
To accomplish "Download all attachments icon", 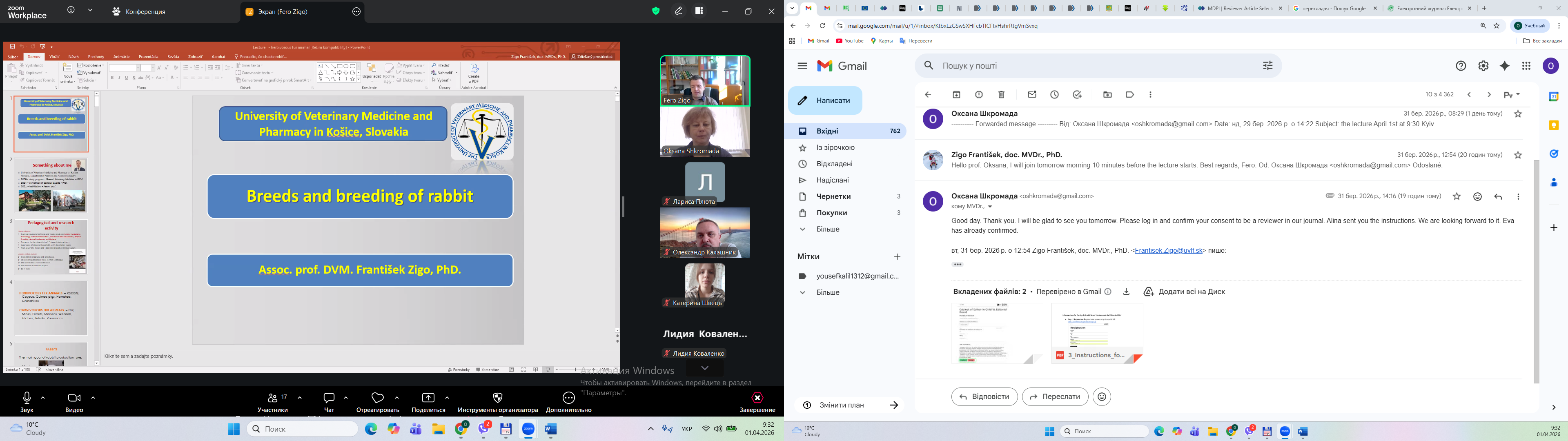I will coord(1126,292).
